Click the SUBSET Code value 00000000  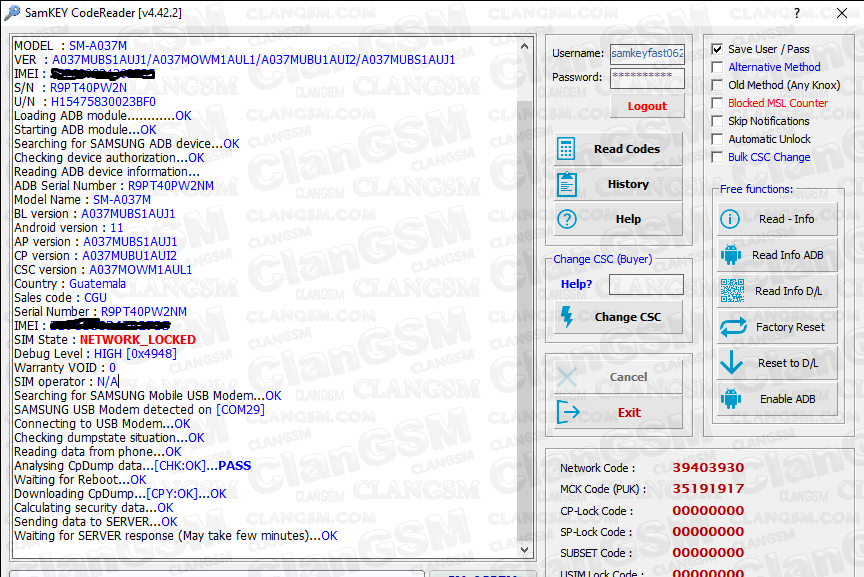pos(708,552)
